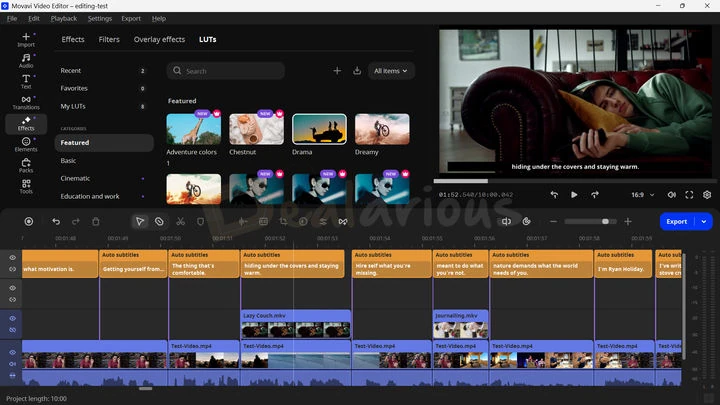Enter fullscreen preview mode
720x405 pixels.
[x=690, y=194]
